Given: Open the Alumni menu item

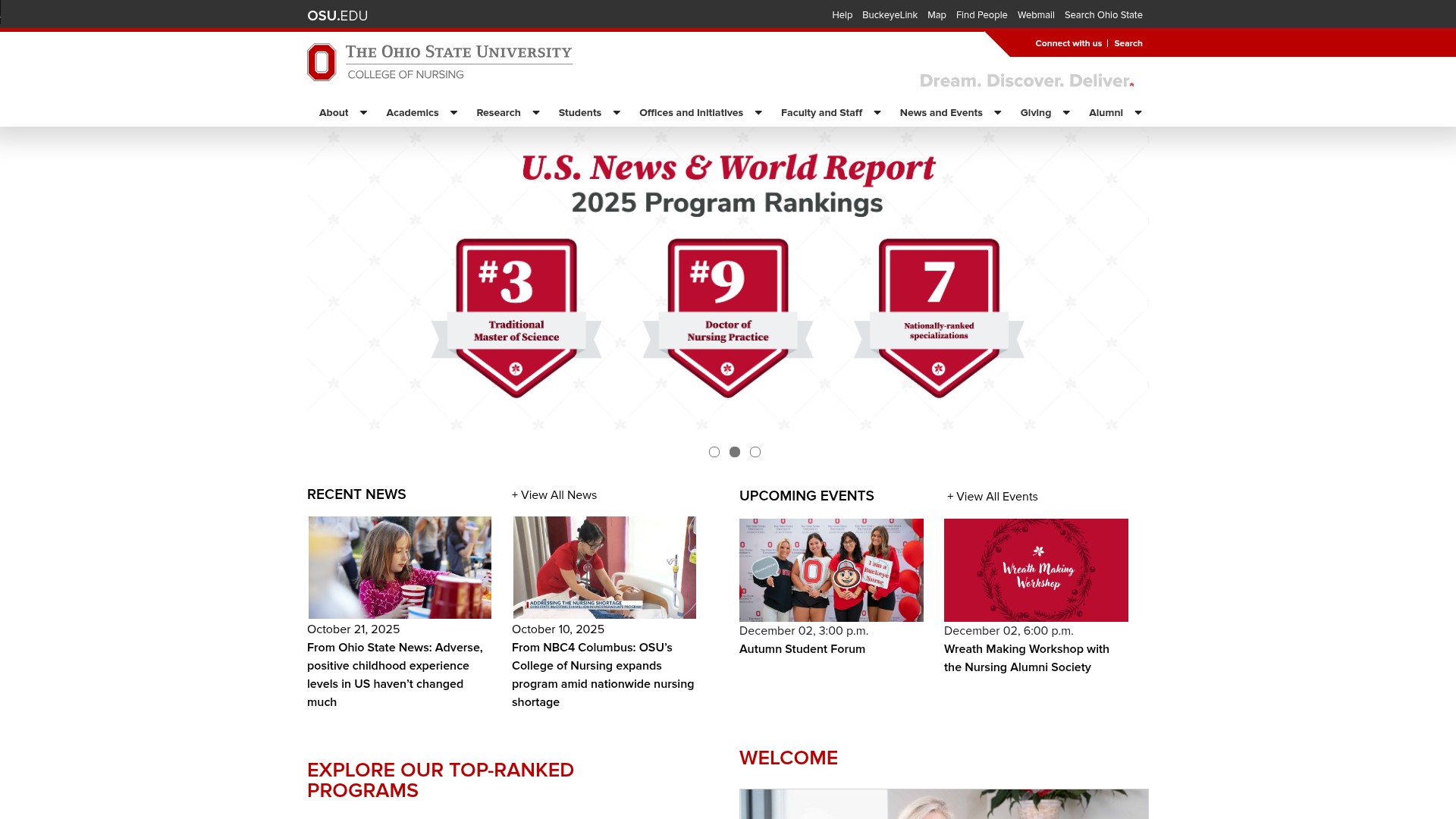Looking at the screenshot, I should pyautogui.click(x=1106, y=112).
